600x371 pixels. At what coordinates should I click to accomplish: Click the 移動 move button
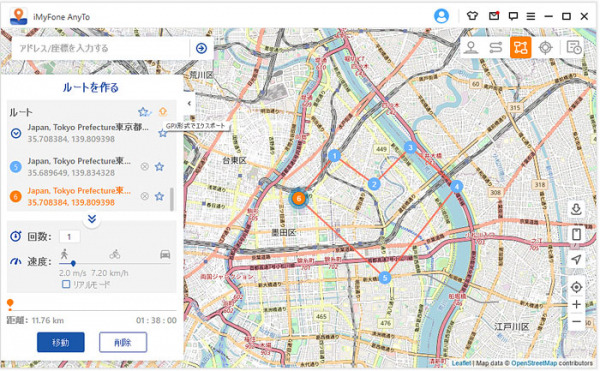click(60, 342)
